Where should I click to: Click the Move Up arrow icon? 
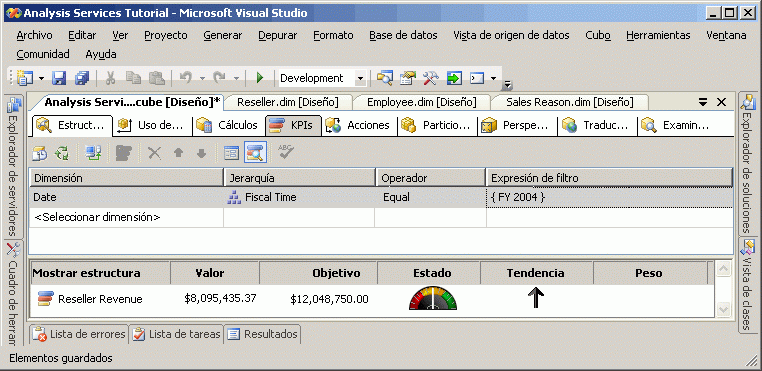(x=178, y=153)
